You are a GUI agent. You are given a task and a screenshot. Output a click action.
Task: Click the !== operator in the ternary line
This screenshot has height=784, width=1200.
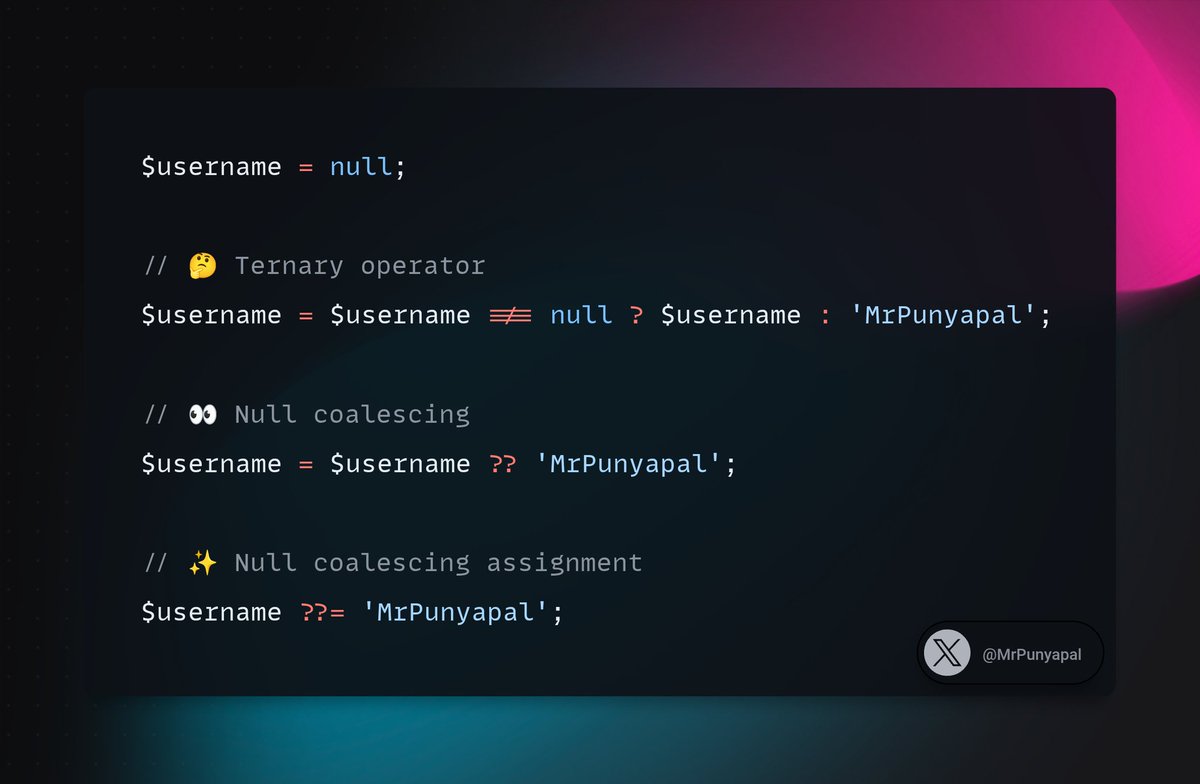[510, 316]
